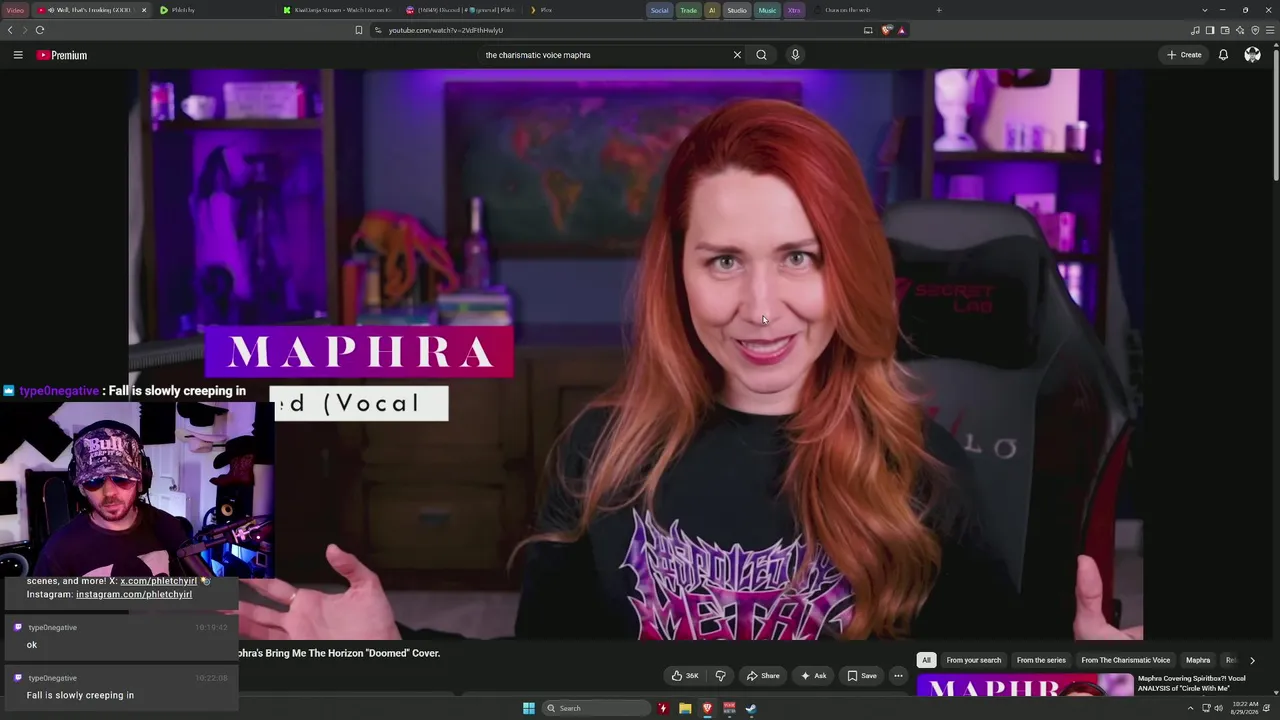
Task: Open the Windows Start menu
Action: click(529, 708)
